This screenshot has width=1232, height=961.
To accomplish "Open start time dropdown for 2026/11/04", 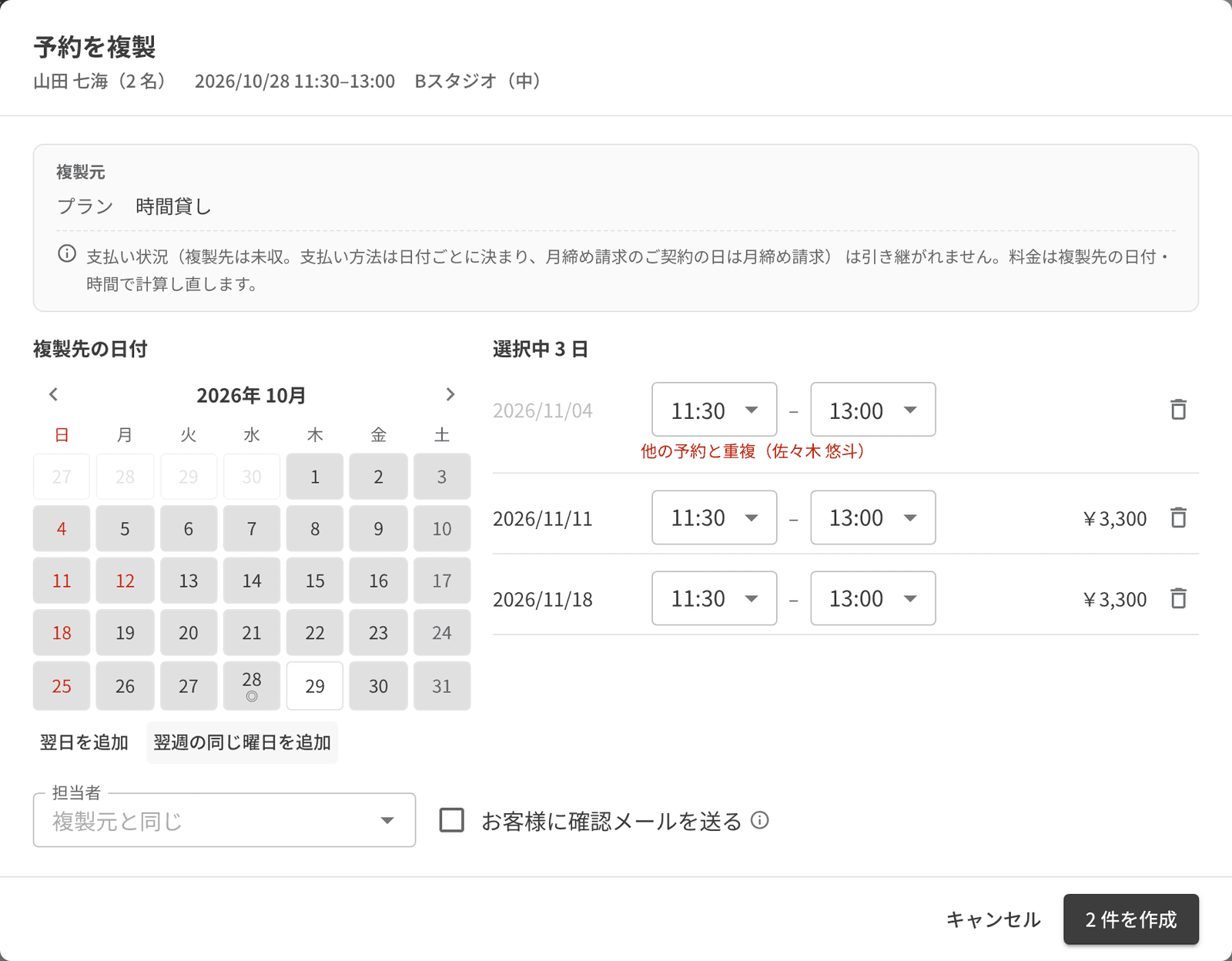I will tap(715, 410).
